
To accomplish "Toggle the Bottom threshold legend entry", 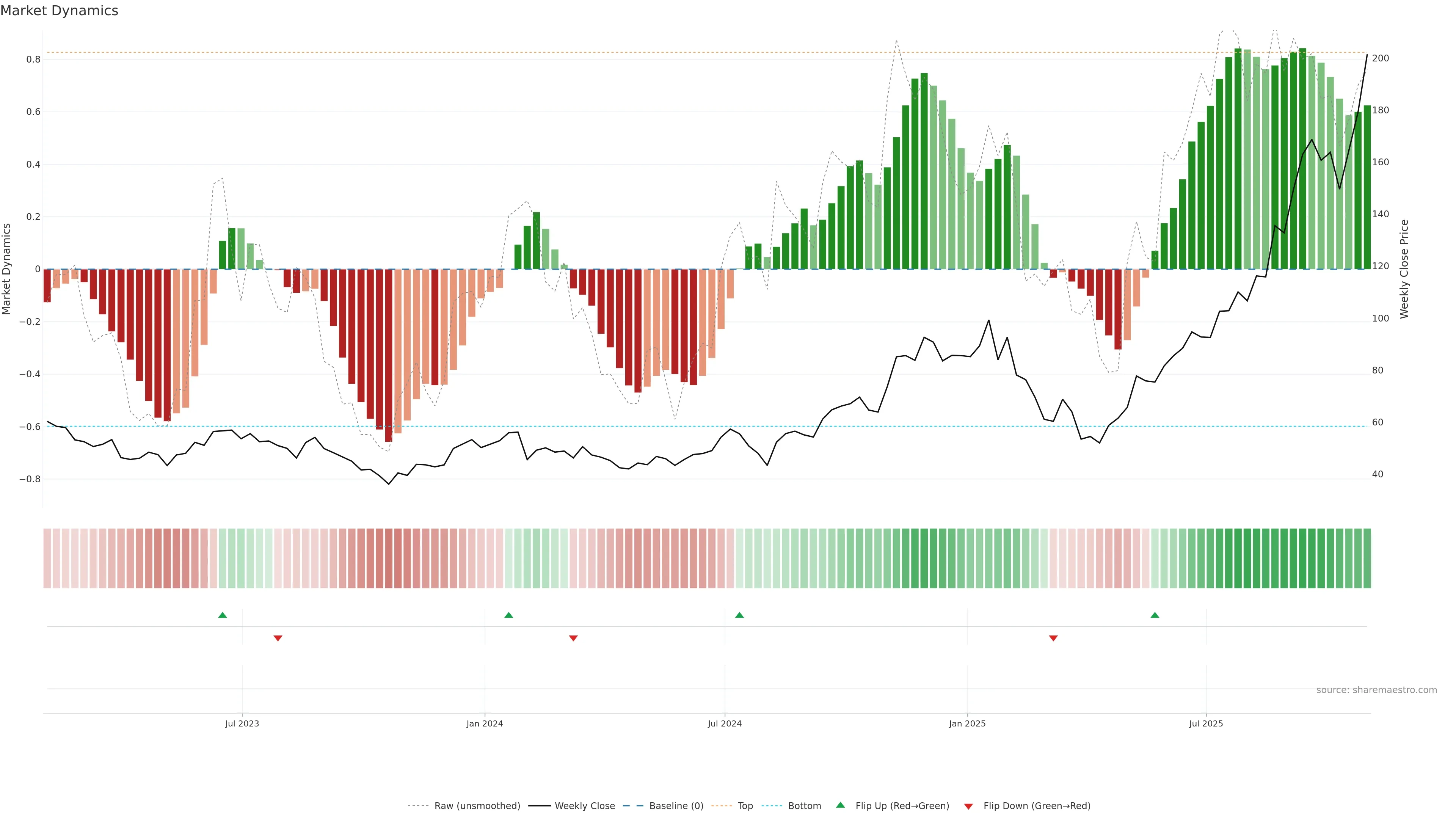I will coord(804,806).
